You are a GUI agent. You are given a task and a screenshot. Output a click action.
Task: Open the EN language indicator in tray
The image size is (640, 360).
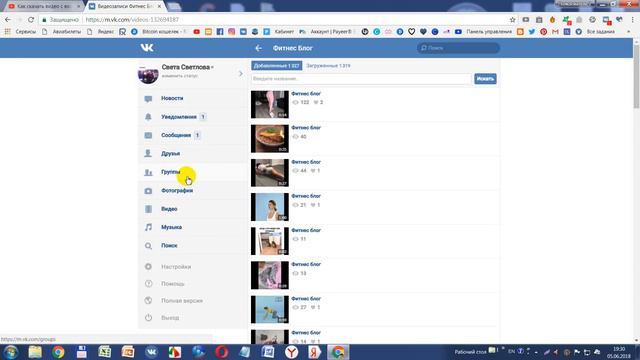click(x=511, y=351)
